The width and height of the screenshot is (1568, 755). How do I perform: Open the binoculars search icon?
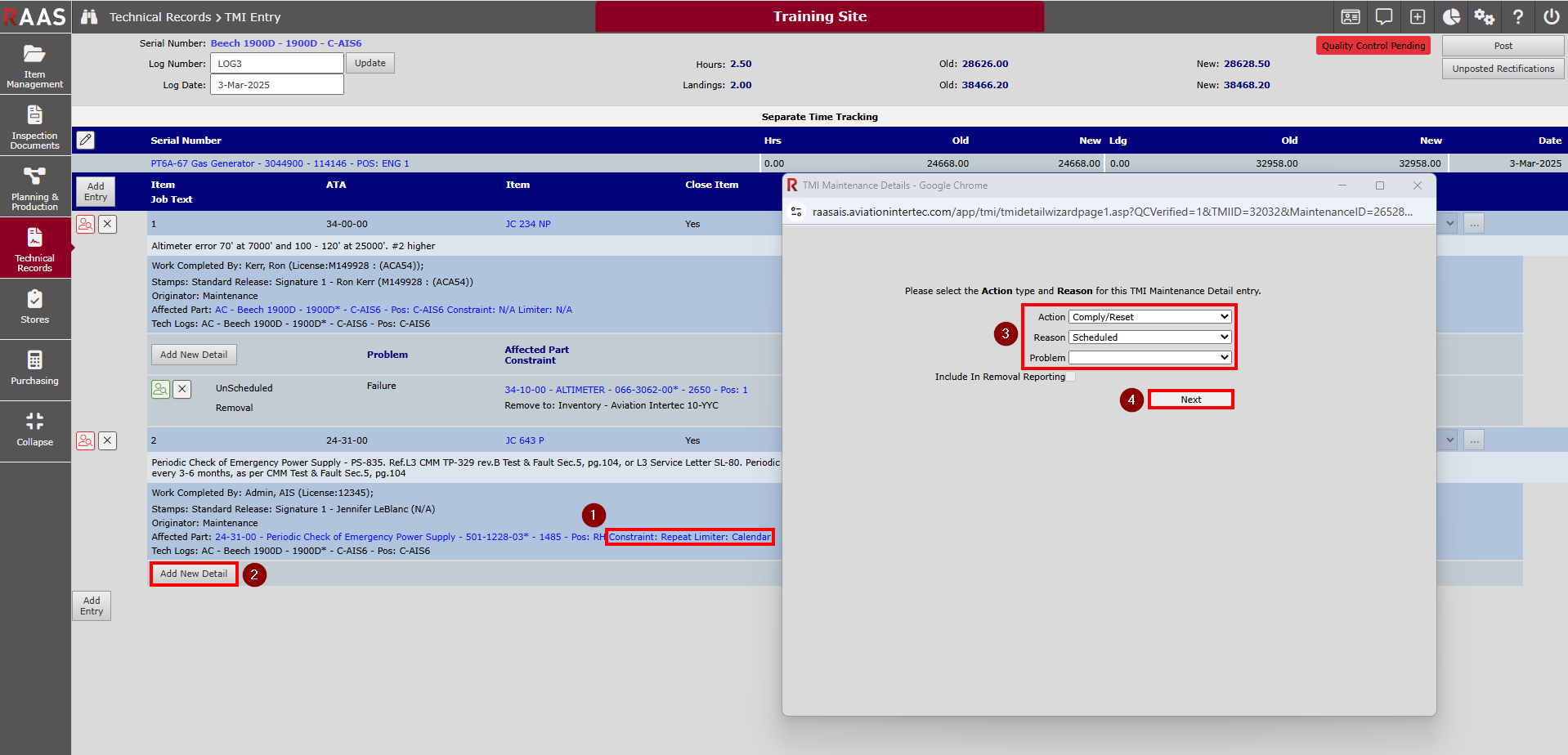tap(89, 16)
